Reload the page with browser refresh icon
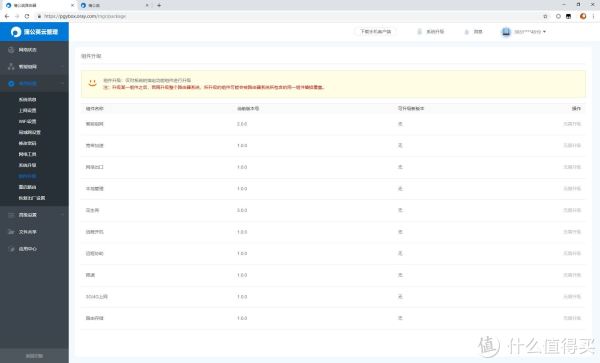 tap(27, 16)
